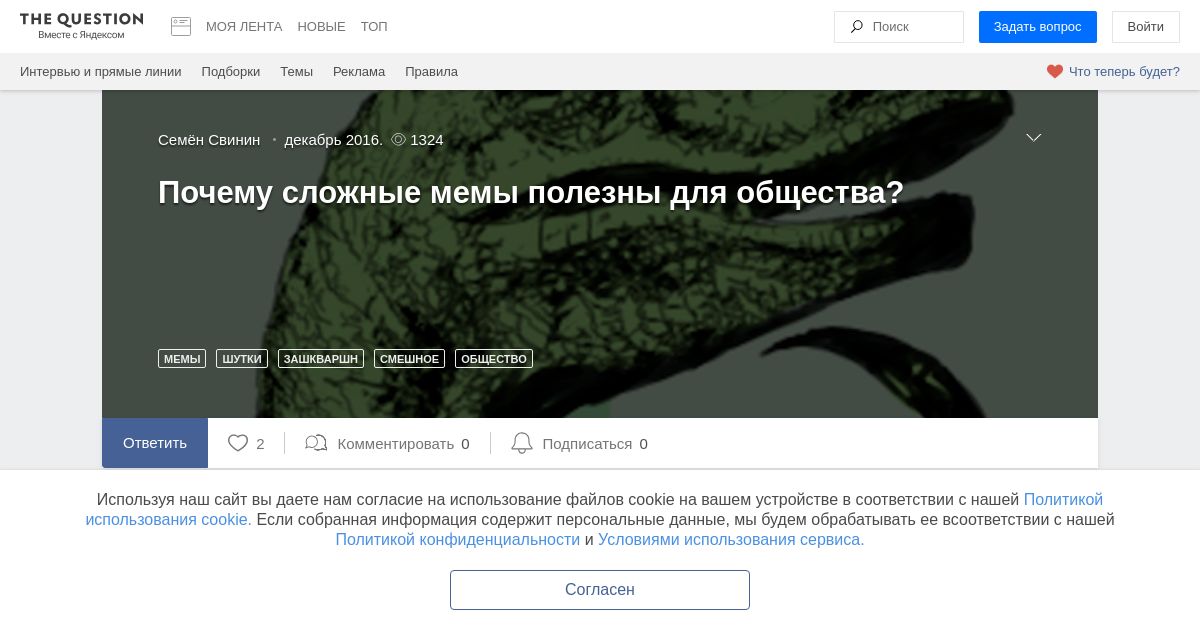Switch to Топ tab
Screen dimensions: 1200x630
coord(374,27)
